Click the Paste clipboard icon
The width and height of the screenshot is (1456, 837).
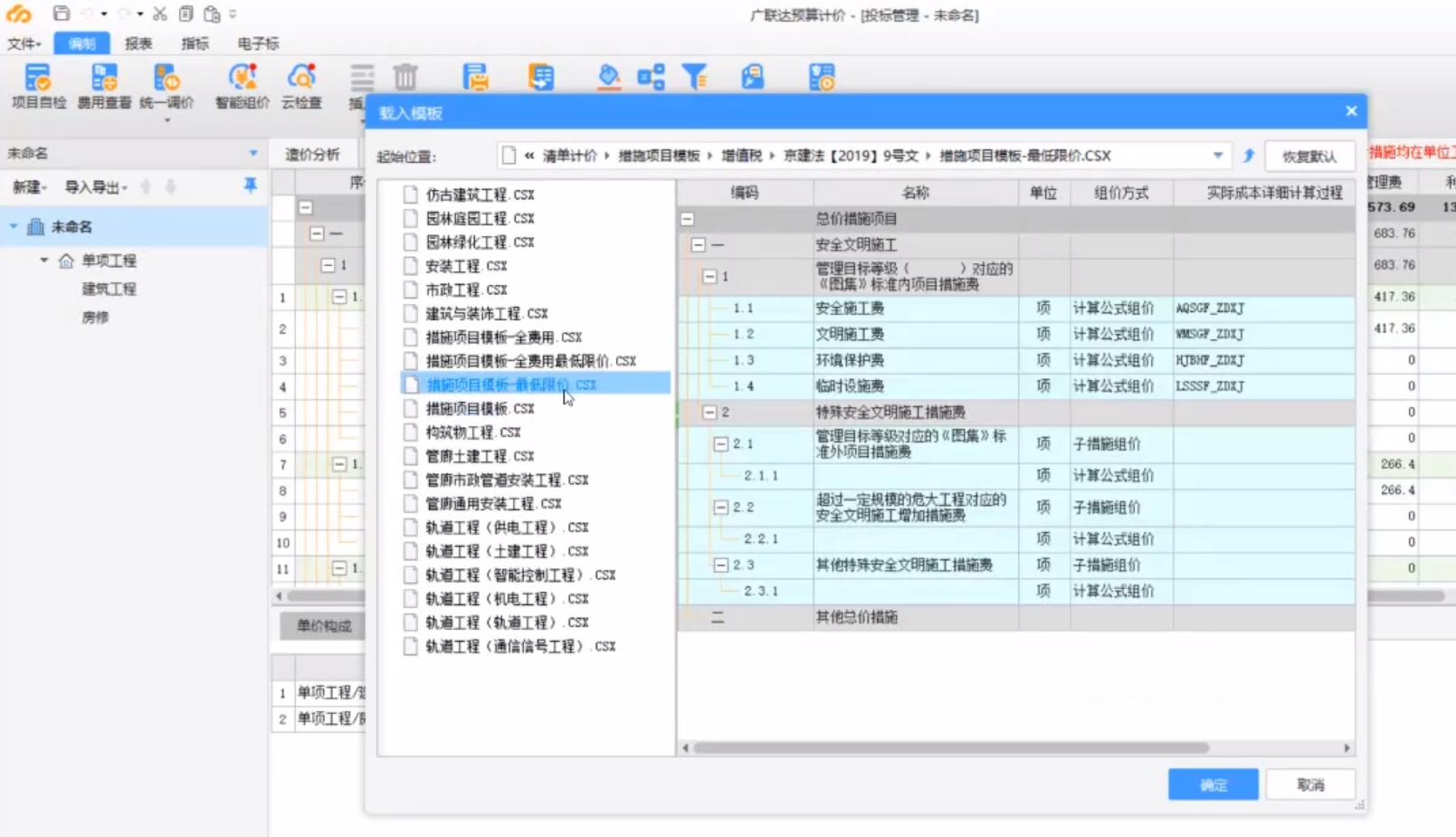point(212,14)
